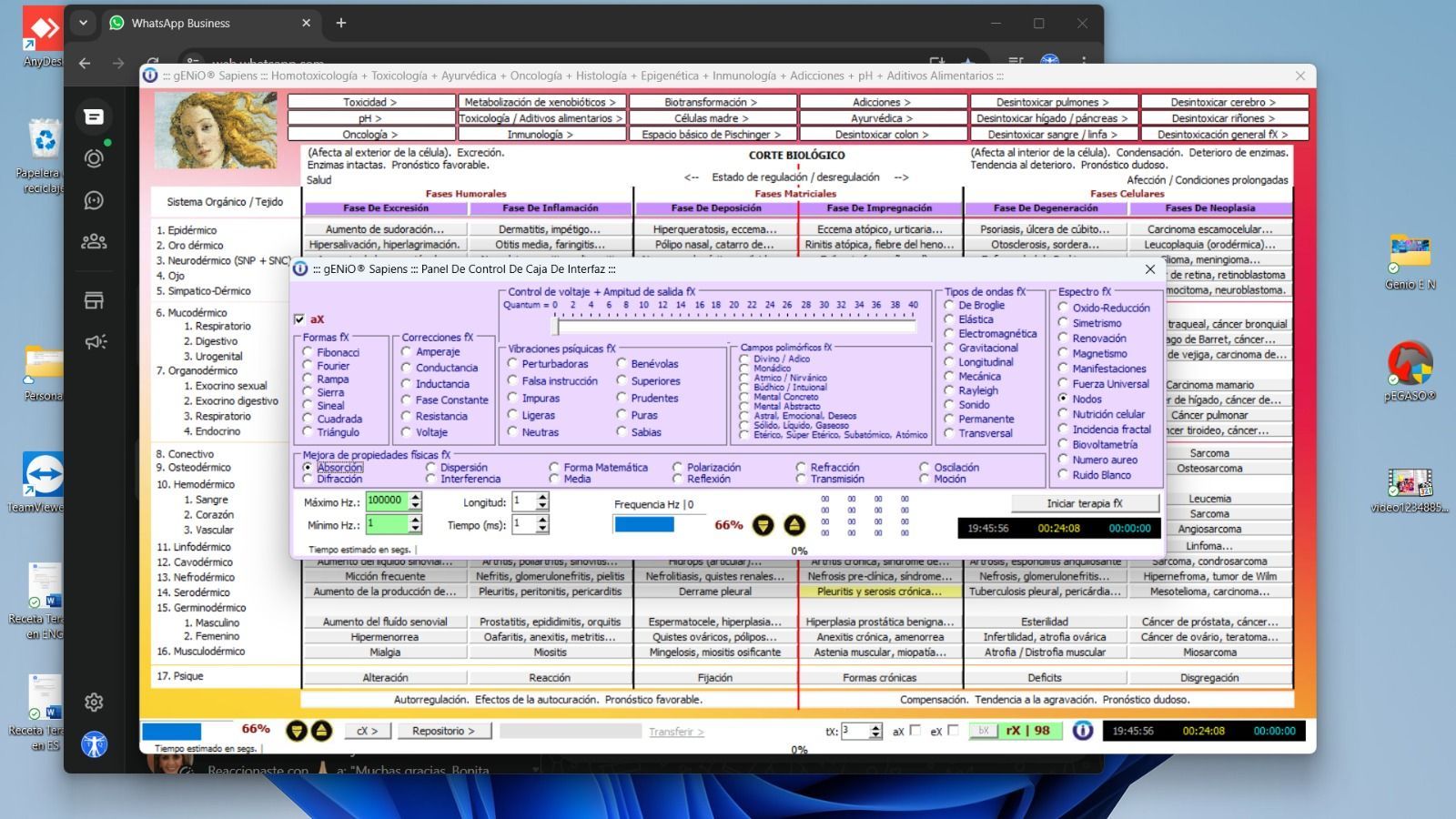Click the blue info icon in bottom bar
This screenshot has width=1456, height=819.
[x=1082, y=731]
